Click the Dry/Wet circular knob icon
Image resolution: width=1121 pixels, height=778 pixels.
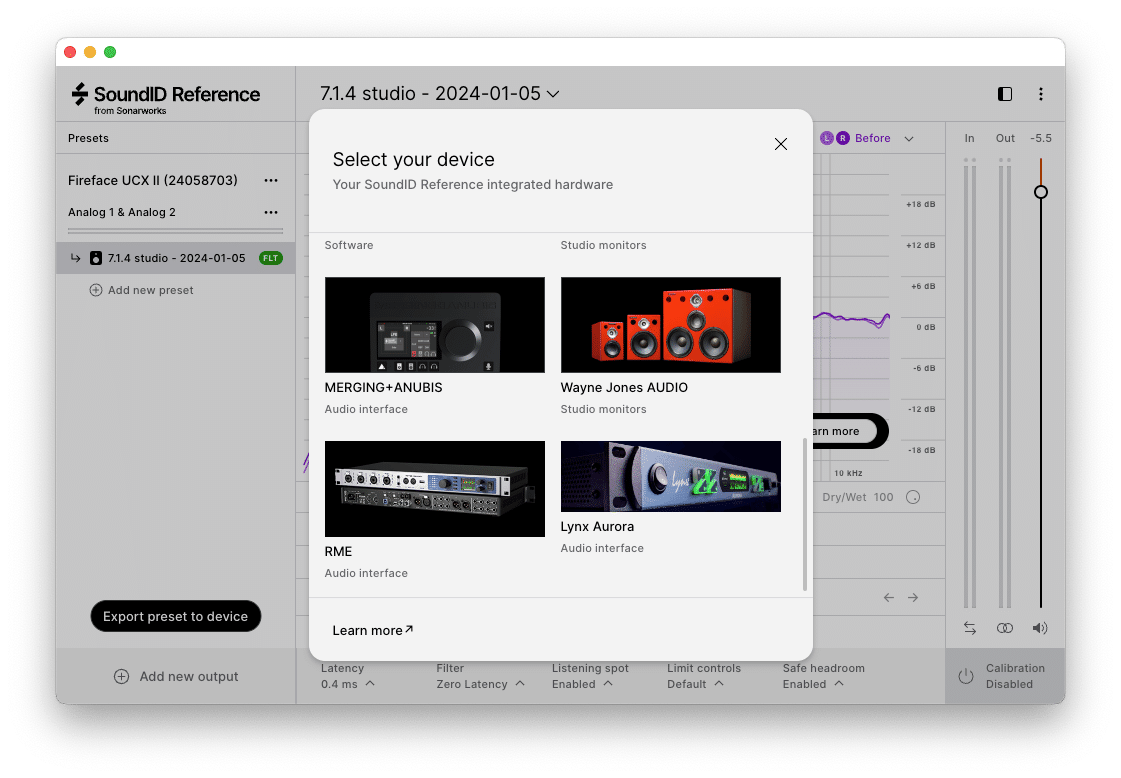click(913, 497)
